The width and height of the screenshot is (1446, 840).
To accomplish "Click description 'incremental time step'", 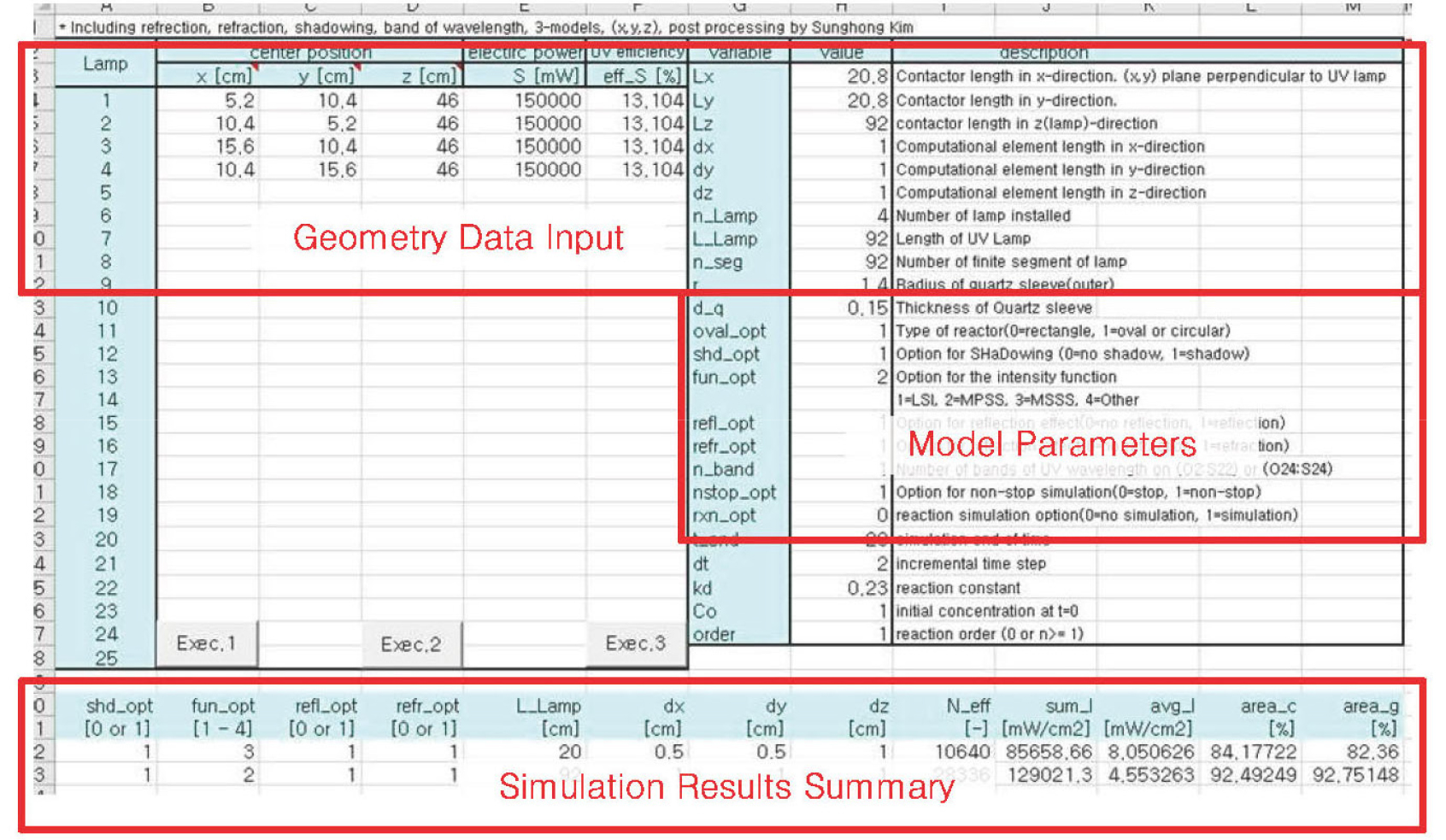I will 971,564.
